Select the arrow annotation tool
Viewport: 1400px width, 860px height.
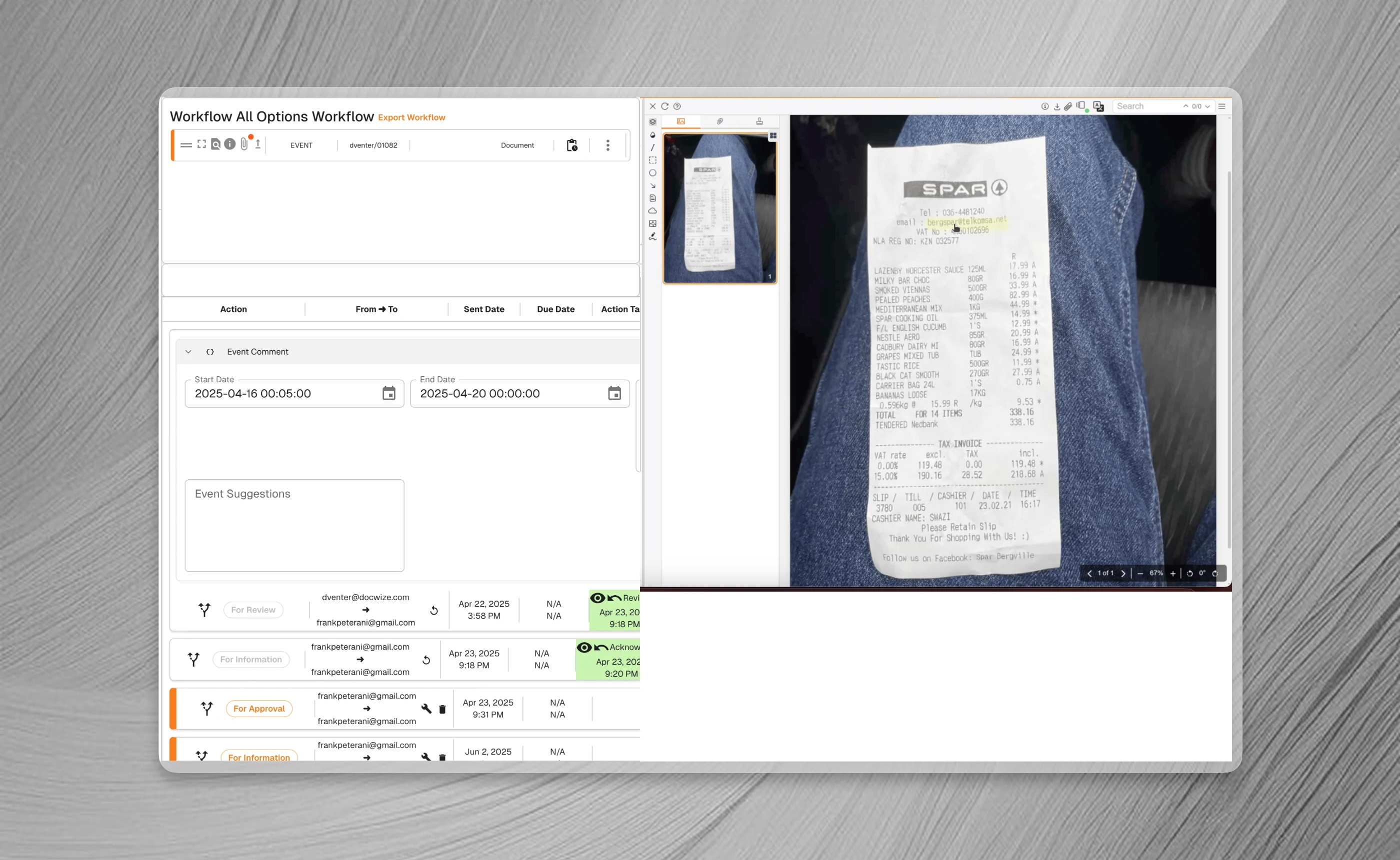click(x=653, y=186)
